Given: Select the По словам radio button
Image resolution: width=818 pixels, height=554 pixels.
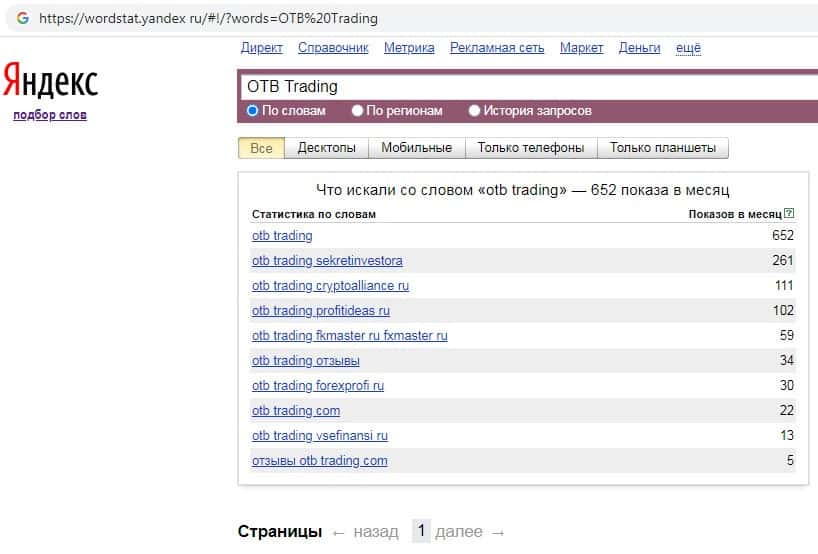Looking at the screenshot, I should click(x=253, y=111).
